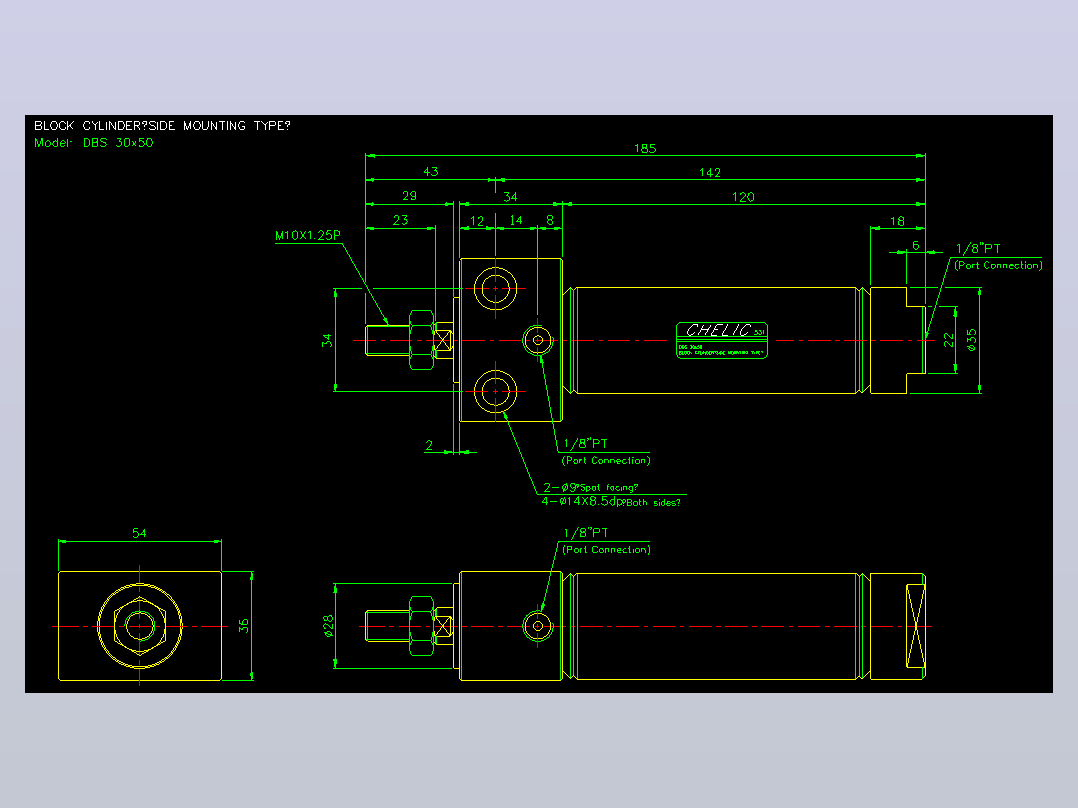The image size is (1078, 808).
Task: Click the 2 offset dimension value
Action: 429,445
